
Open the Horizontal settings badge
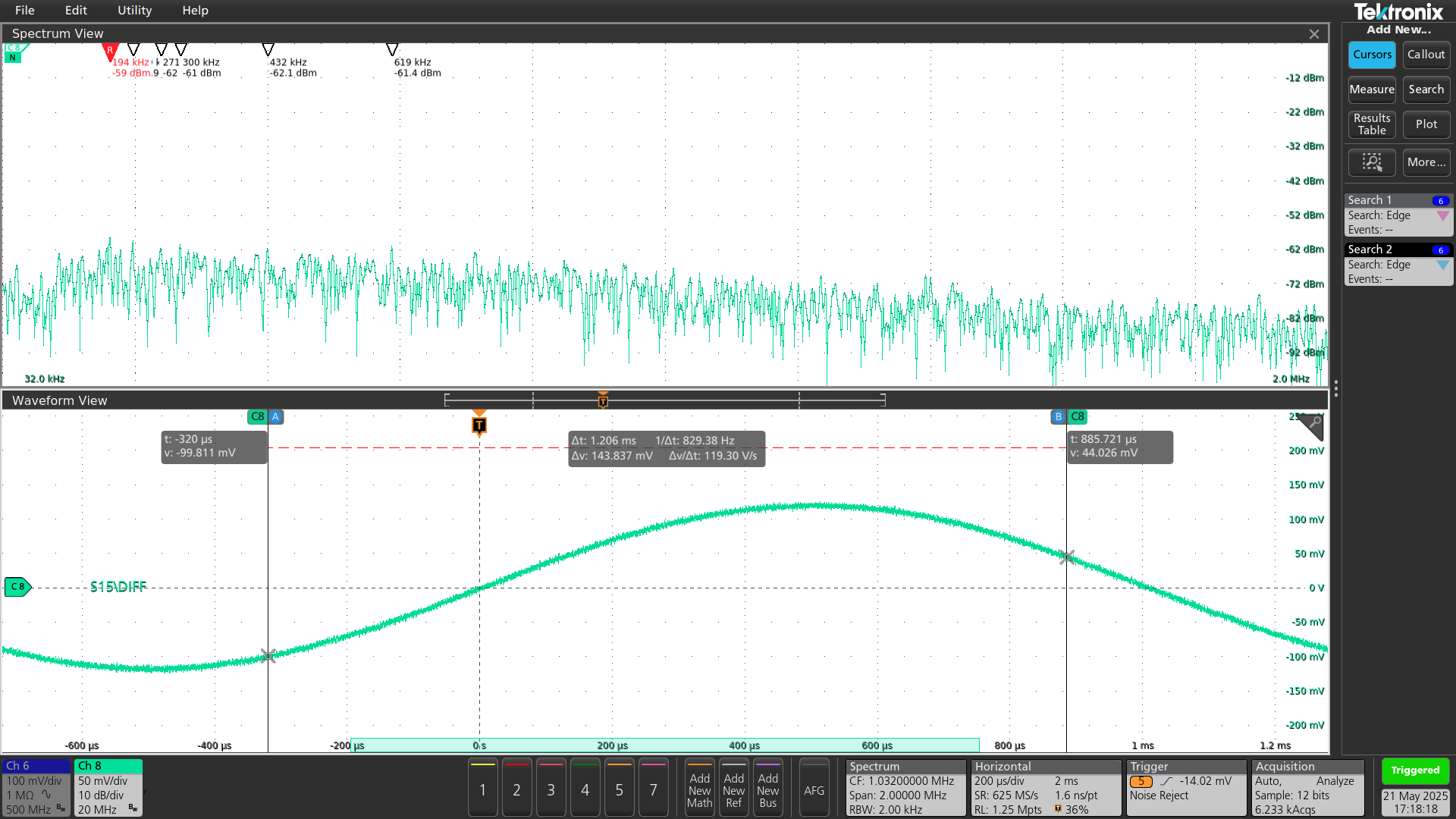click(1045, 789)
